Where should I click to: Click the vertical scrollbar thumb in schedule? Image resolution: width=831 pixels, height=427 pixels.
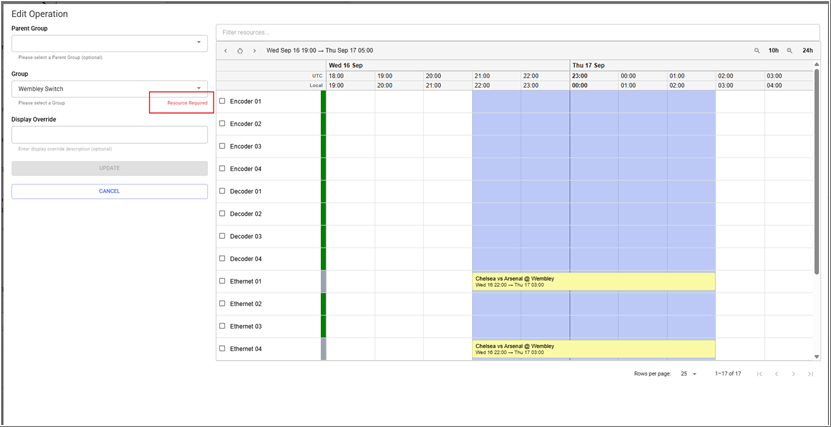[x=817, y=171]
